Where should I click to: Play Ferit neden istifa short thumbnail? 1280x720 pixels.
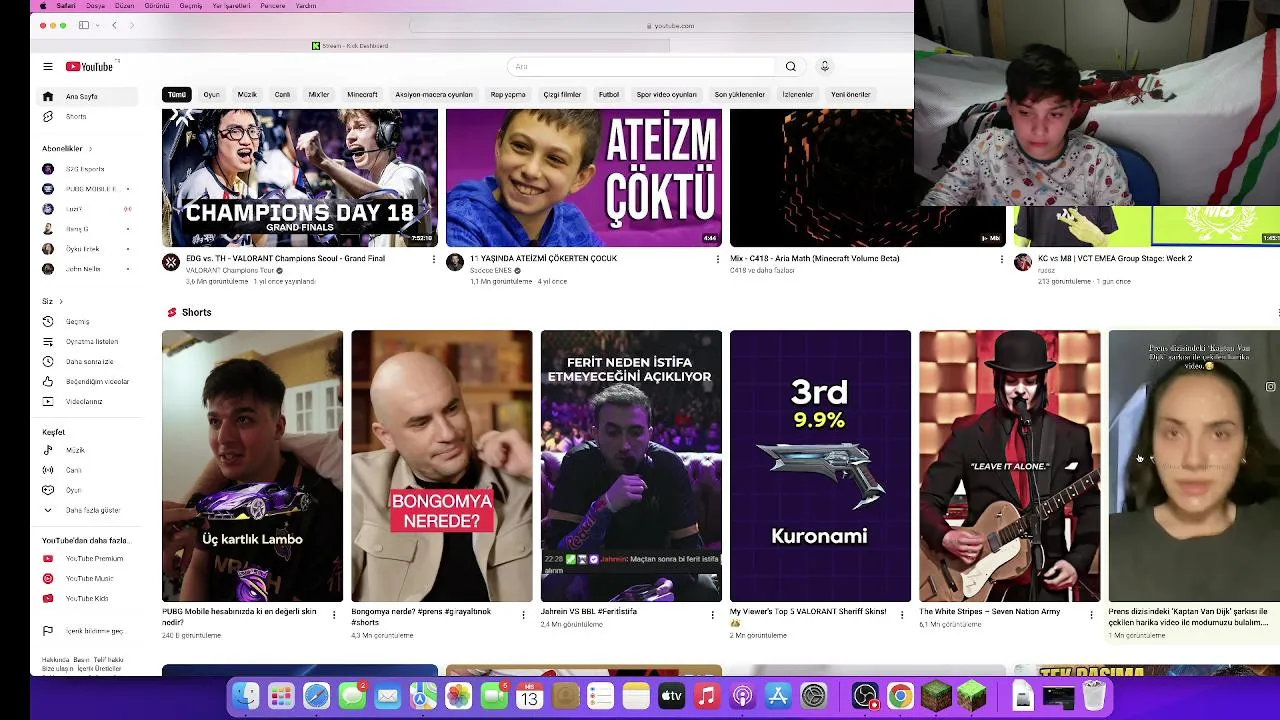pos(631,466)
